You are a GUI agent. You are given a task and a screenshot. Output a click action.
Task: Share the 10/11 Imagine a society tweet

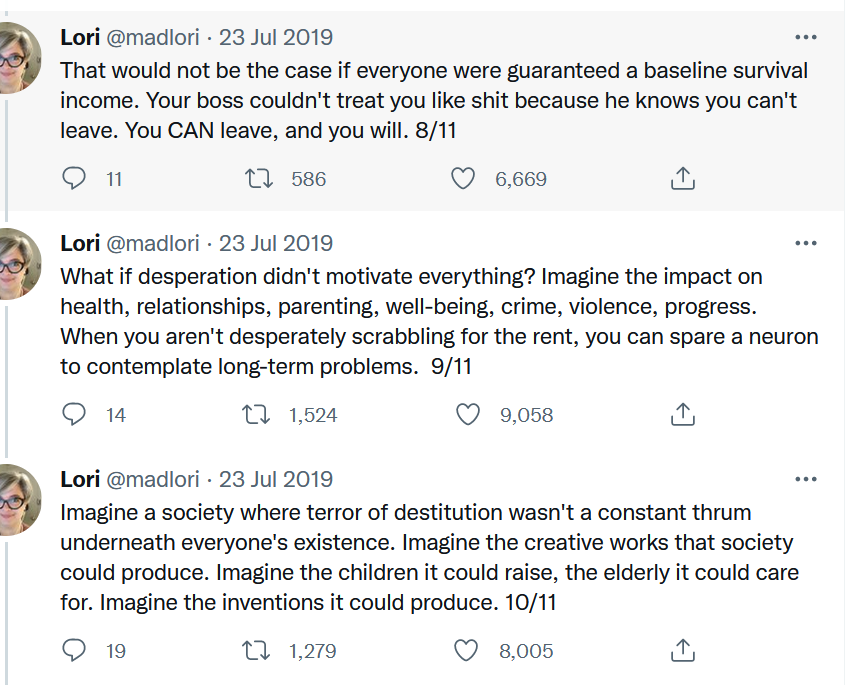(682, 650)
